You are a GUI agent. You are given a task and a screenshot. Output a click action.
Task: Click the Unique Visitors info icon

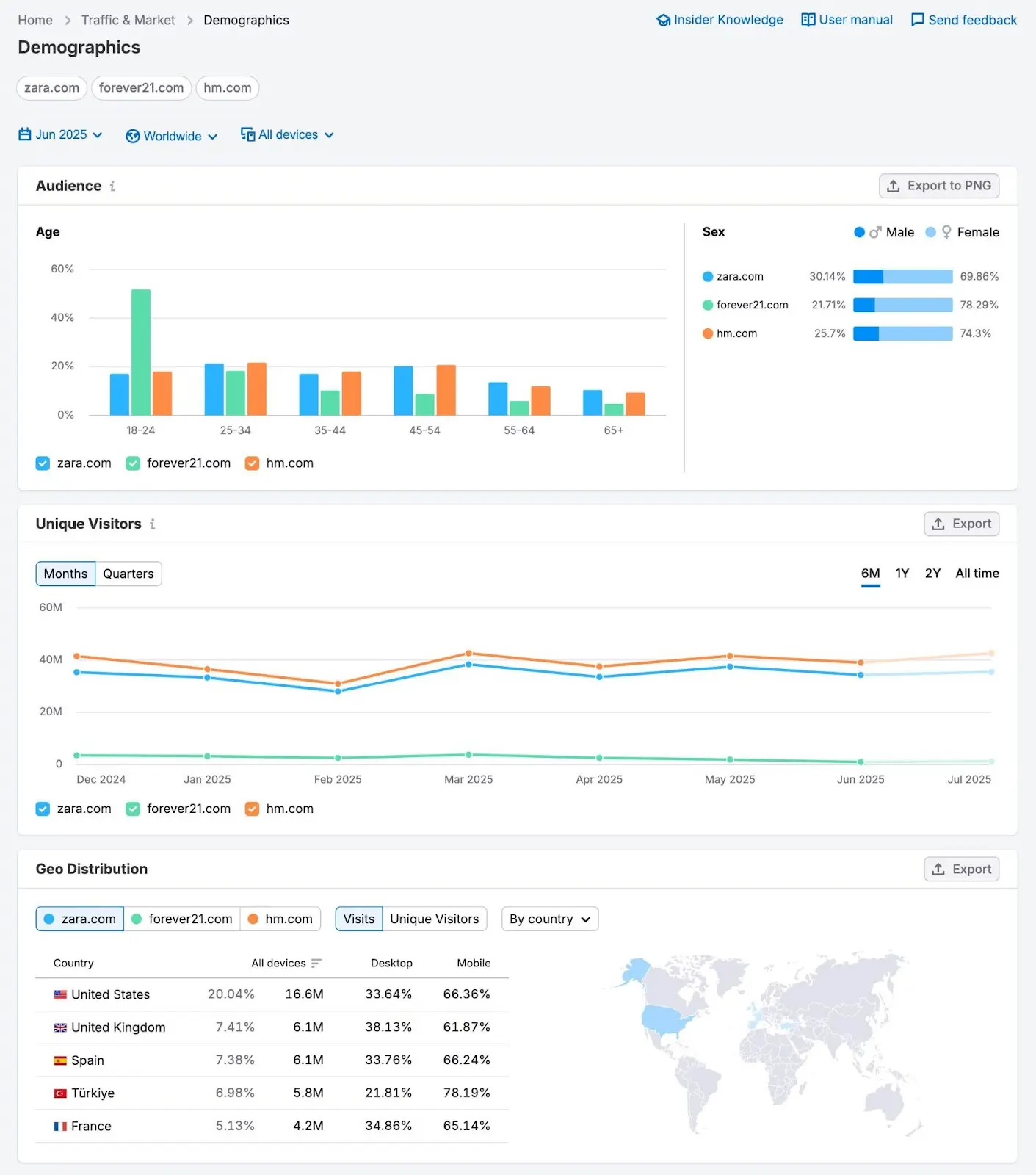pyautogui.click(x=153, y=524)
